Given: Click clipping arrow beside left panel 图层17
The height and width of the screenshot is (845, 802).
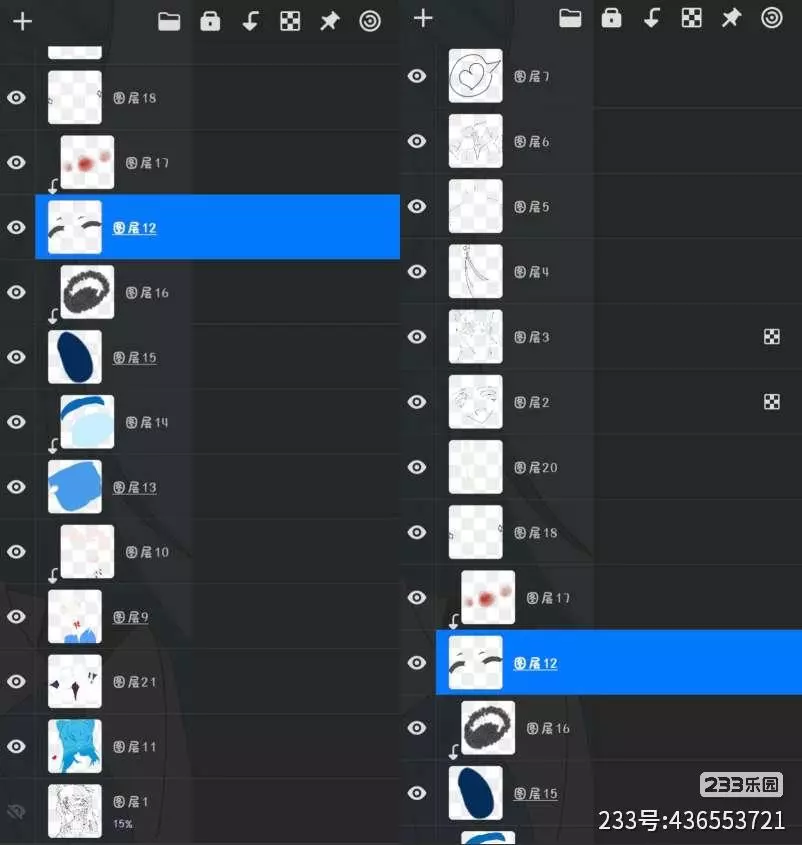Looking at the screenshot, I should 53,186.
